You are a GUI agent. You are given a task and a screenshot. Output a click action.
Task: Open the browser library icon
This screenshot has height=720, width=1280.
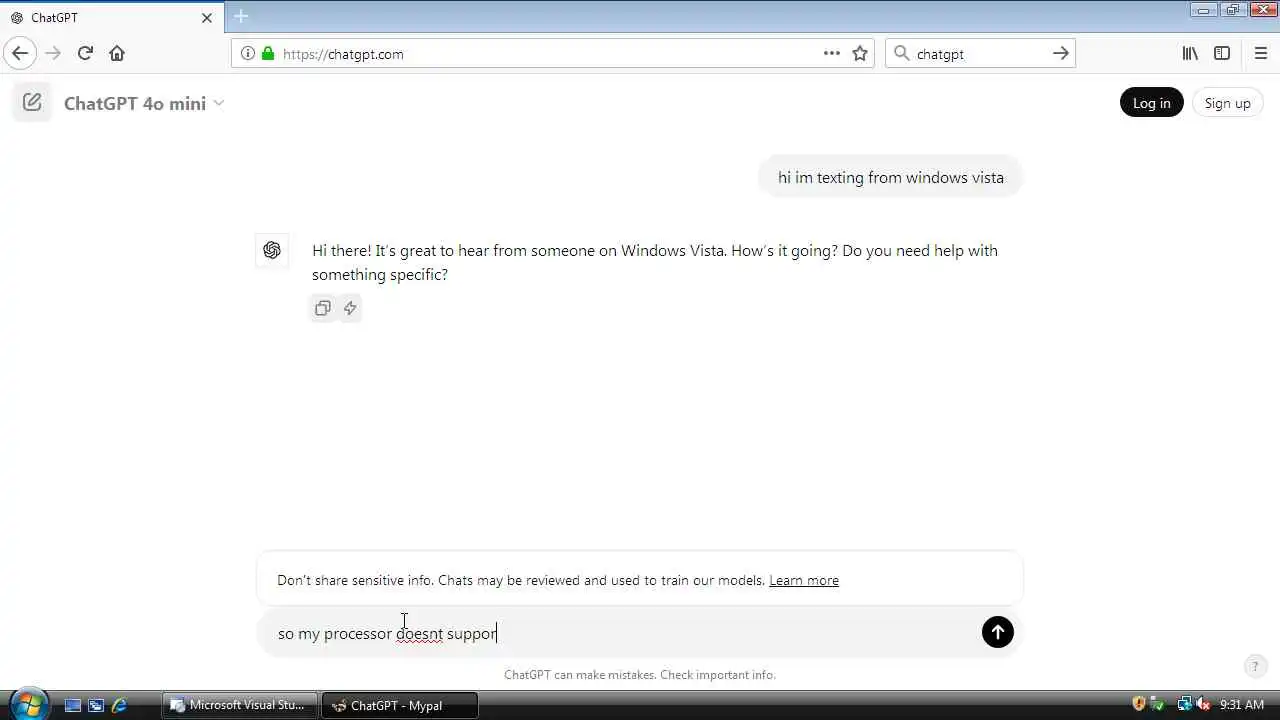[x=1190, y=54]
